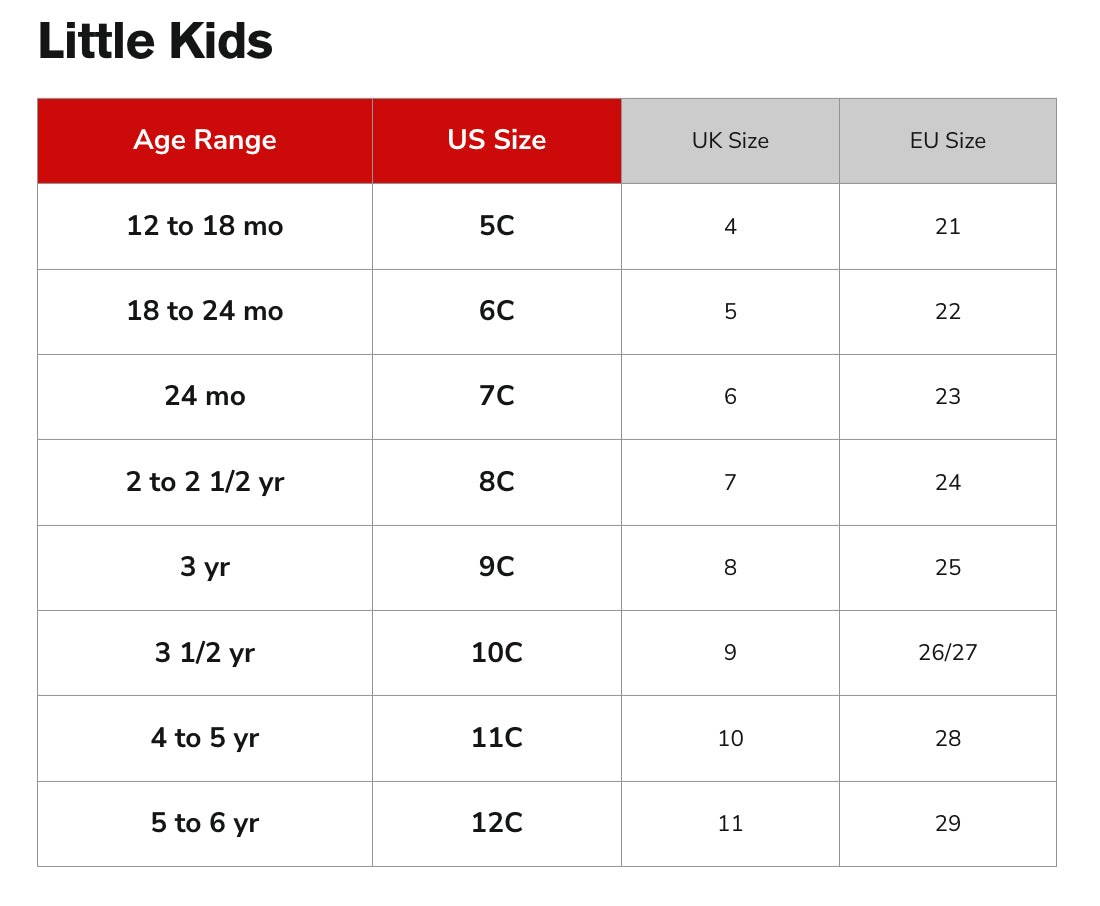1100x906 pixels.
Task: Click the 18 to 24 mo cell
Action: click(x=205, y=311)
